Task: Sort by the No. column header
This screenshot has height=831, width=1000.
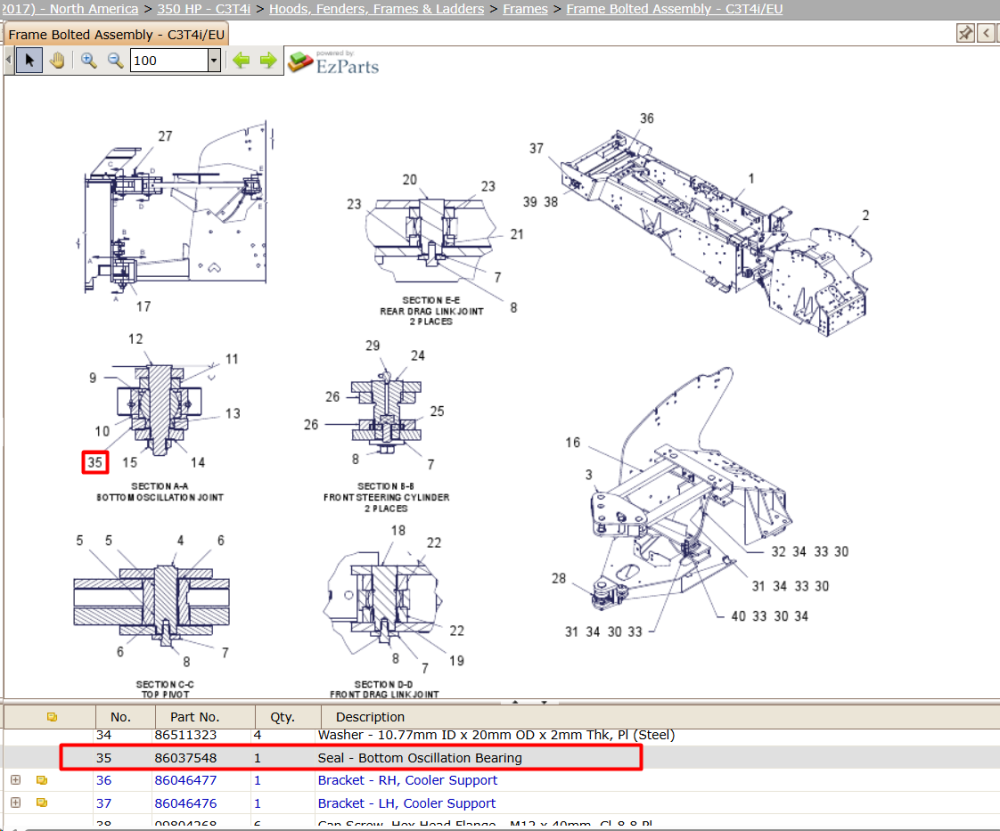Action: pyautogui.click(x=120, y=717)
